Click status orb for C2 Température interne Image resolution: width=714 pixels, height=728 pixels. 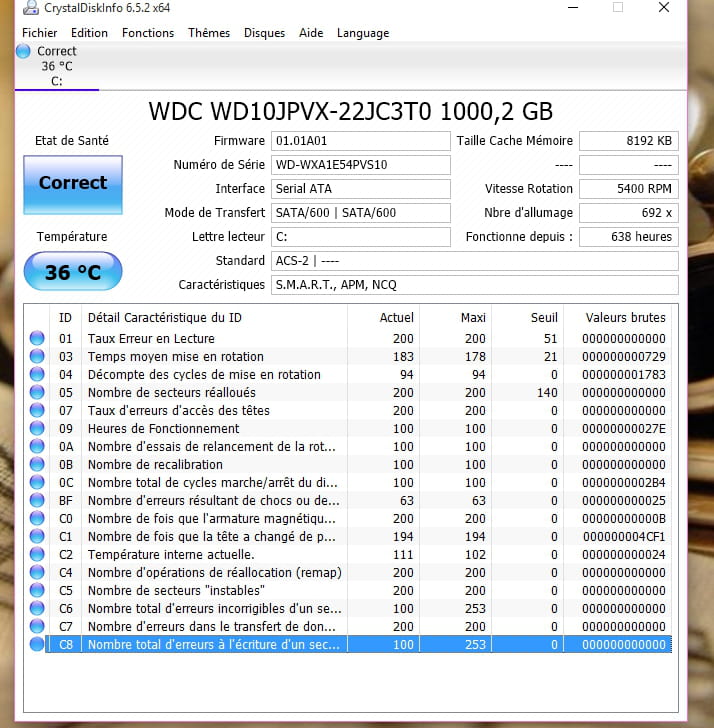click(37, 555)
